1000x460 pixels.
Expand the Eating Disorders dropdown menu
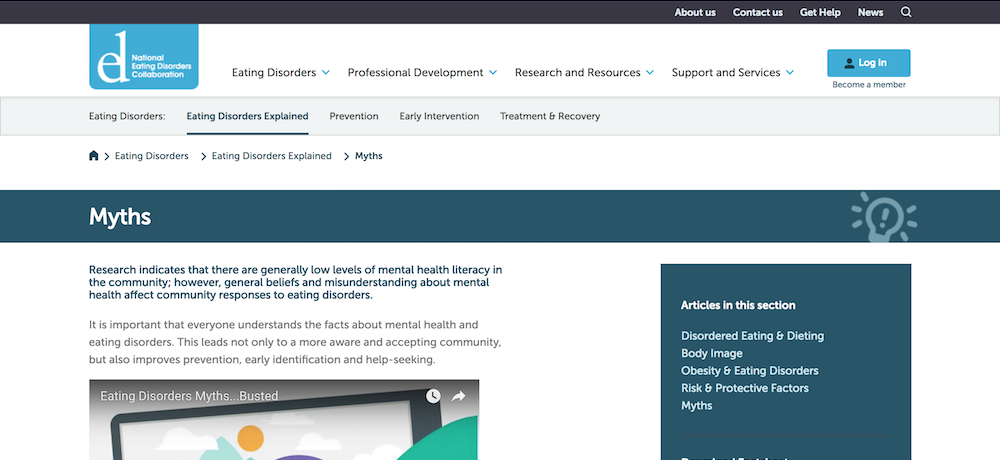pyautogui.click(x=281, y=73)
